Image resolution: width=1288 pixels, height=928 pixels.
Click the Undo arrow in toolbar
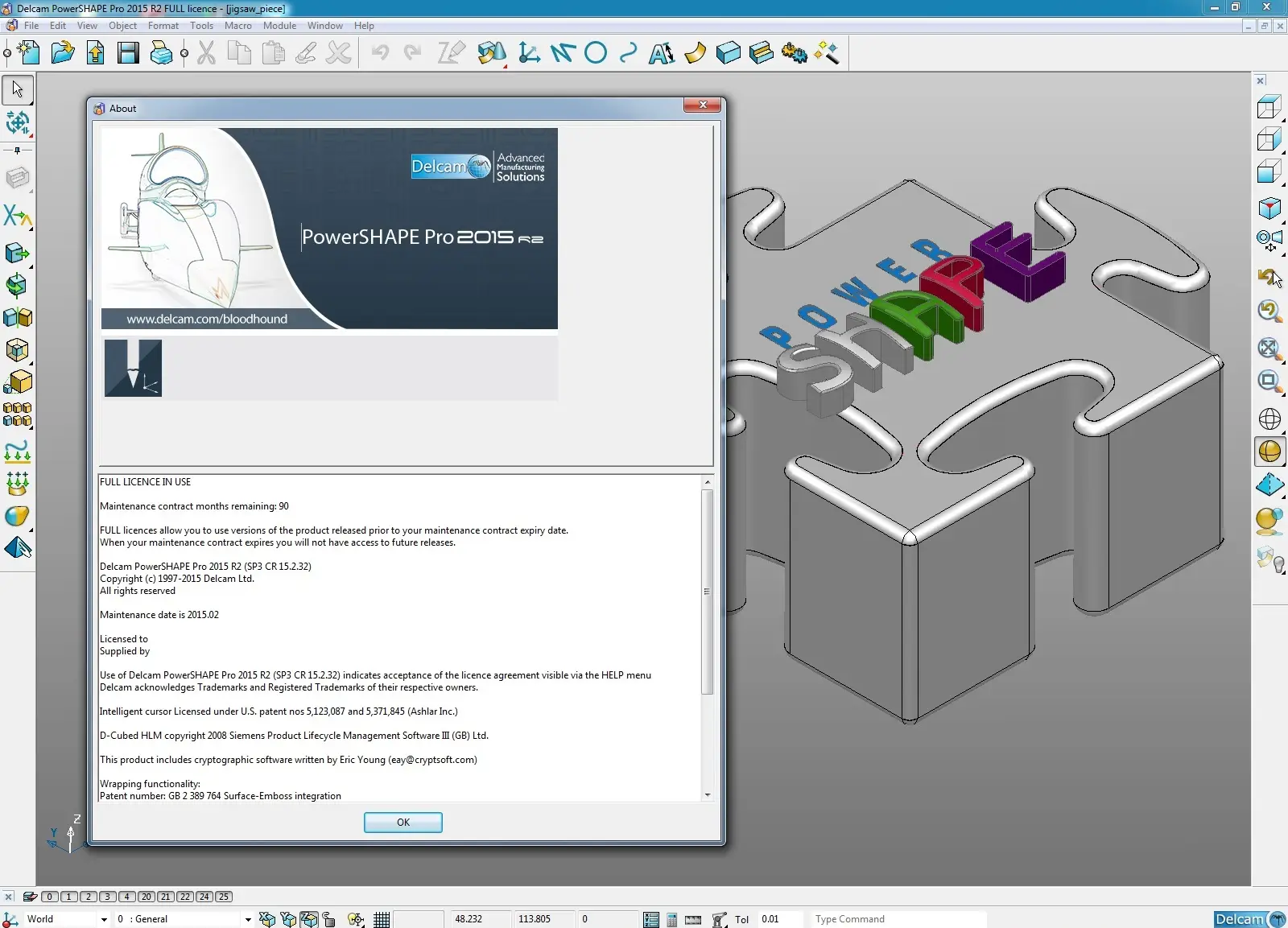coord(380,53)
